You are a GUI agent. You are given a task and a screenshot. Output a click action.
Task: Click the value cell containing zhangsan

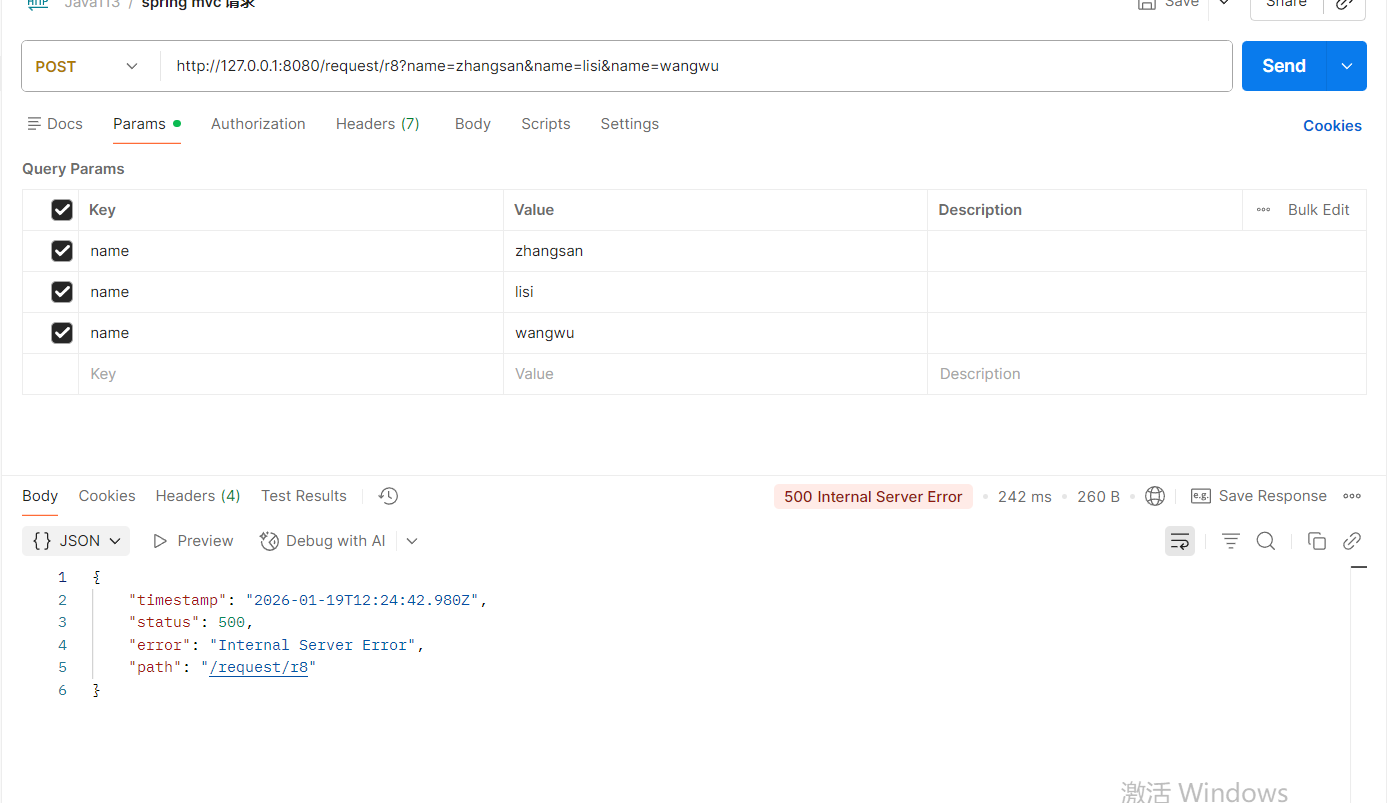pos(715,251)
